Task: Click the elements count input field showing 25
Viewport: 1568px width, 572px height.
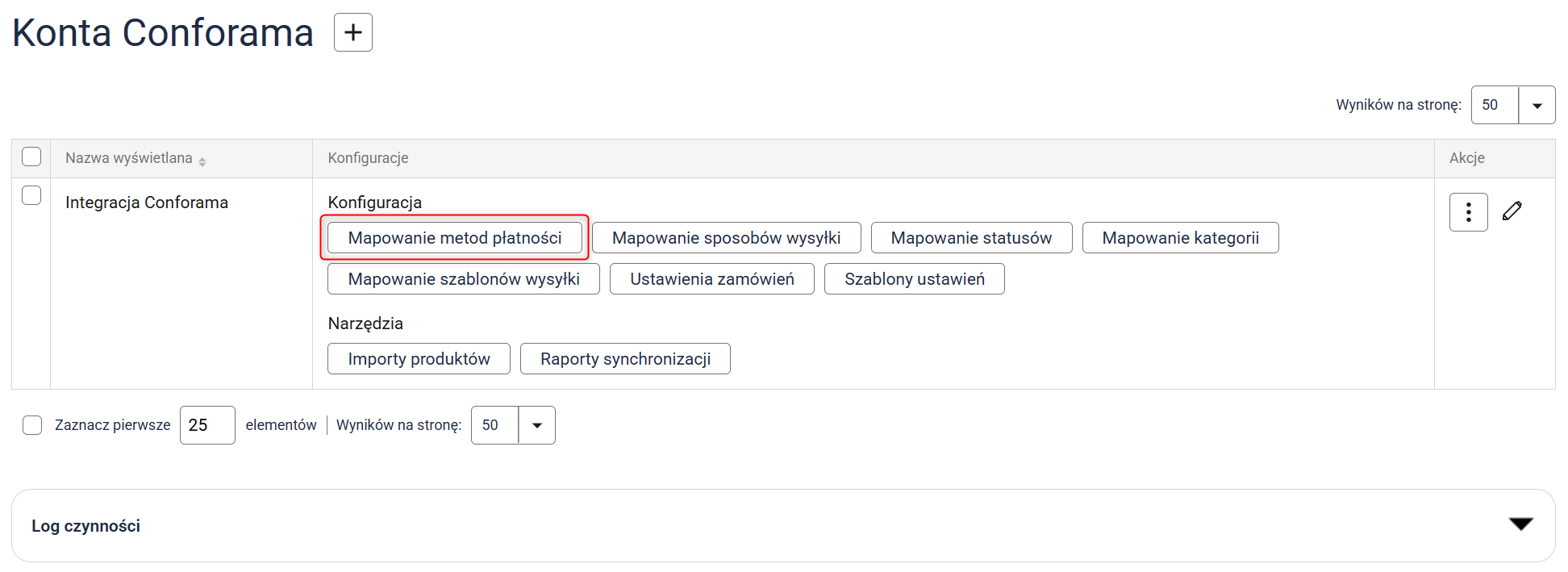Action: click(207, 425)
